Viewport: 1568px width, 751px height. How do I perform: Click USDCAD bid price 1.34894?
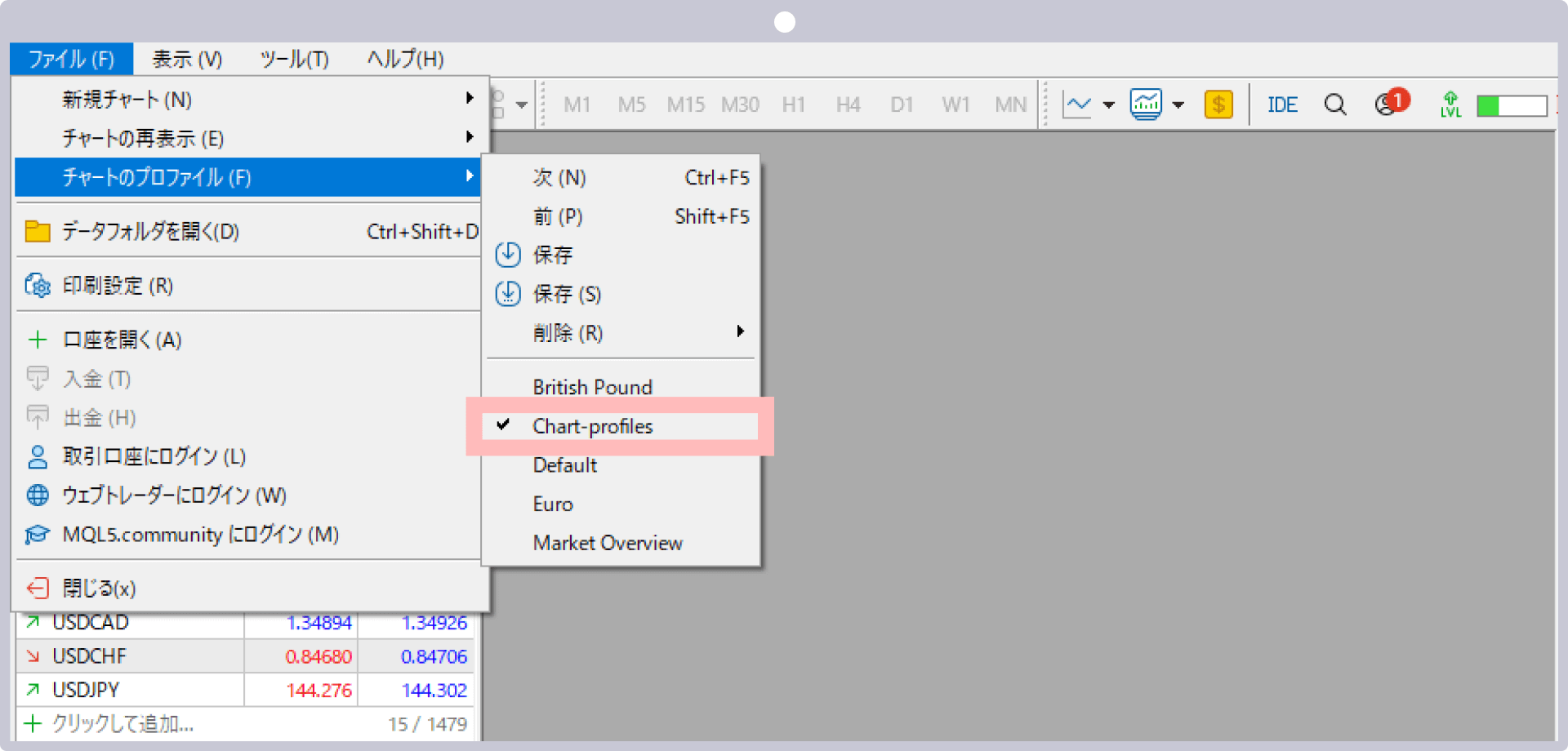(318, 623)
